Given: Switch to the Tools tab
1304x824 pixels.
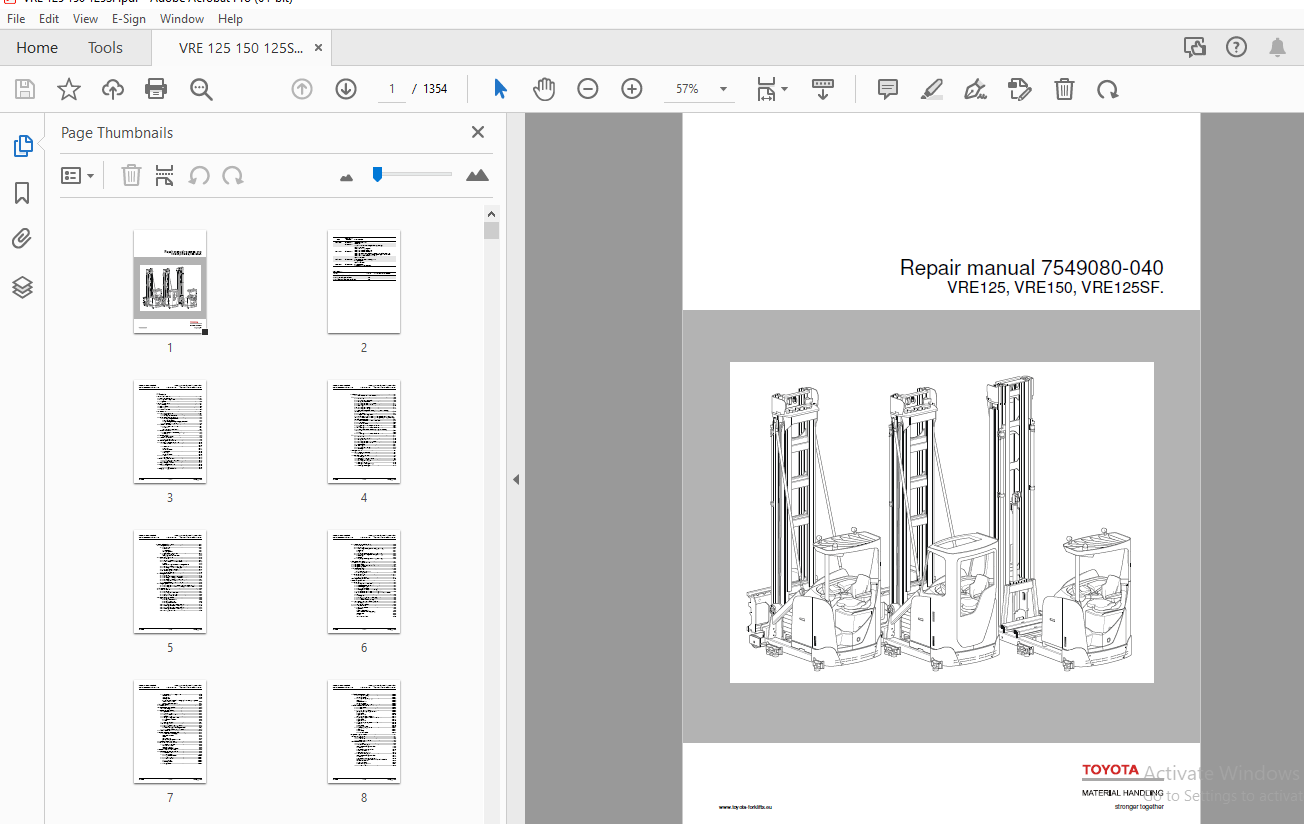Looking at the screenshot, I should (x=105, y=48).
